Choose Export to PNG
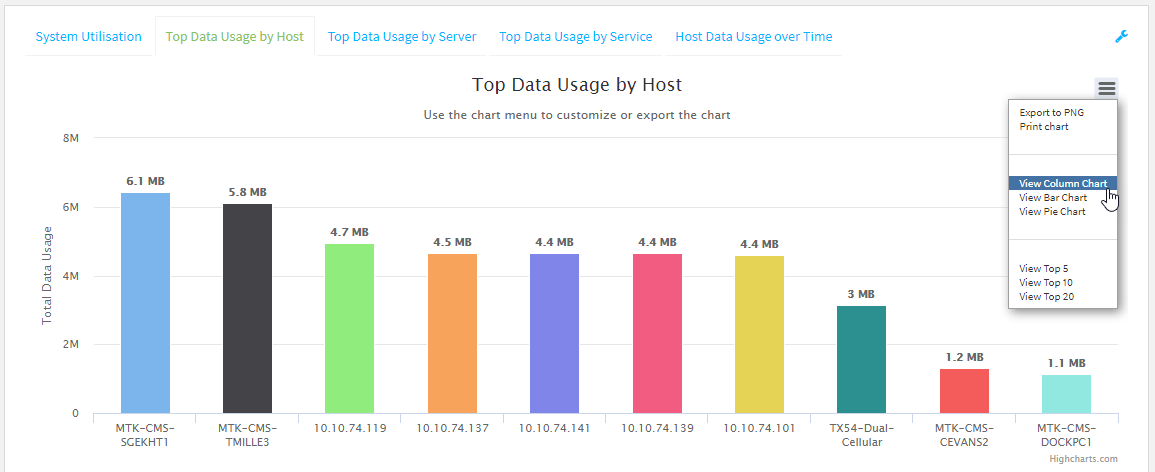1155x472 pixels. (1051, 112)
